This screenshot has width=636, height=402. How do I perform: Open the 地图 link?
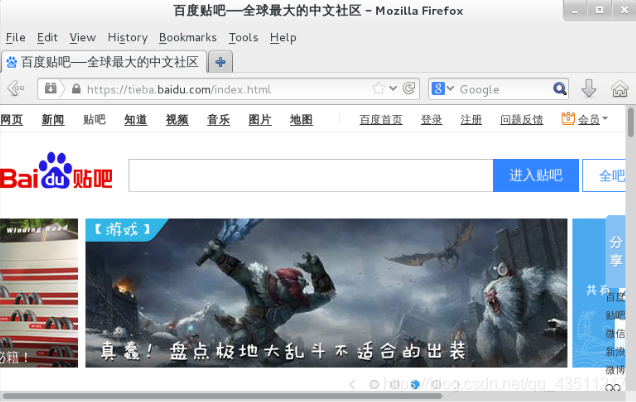(x=301, y=120)
